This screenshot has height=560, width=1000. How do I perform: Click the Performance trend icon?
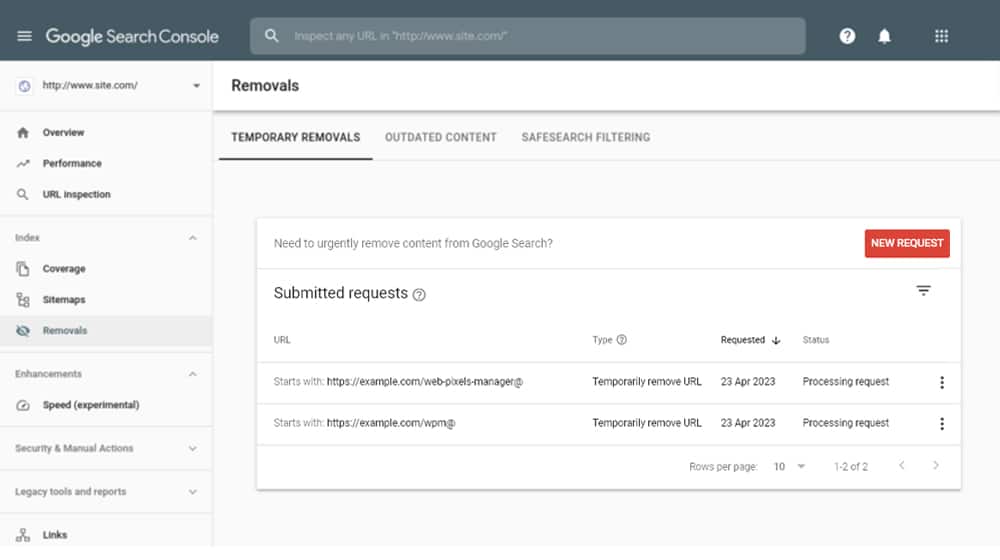23,164
